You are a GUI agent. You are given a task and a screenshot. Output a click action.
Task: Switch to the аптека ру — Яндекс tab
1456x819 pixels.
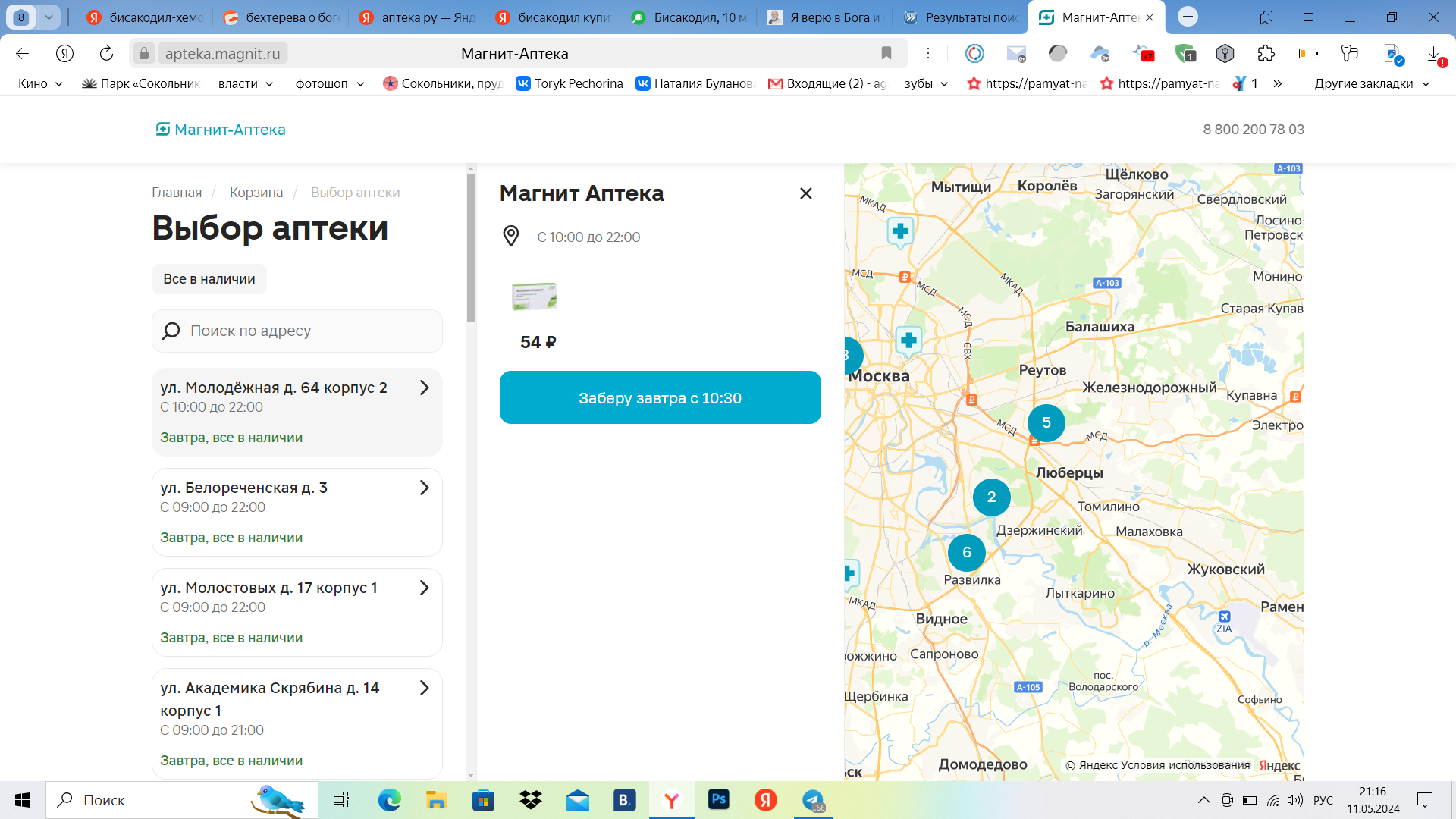coord(417,17)
